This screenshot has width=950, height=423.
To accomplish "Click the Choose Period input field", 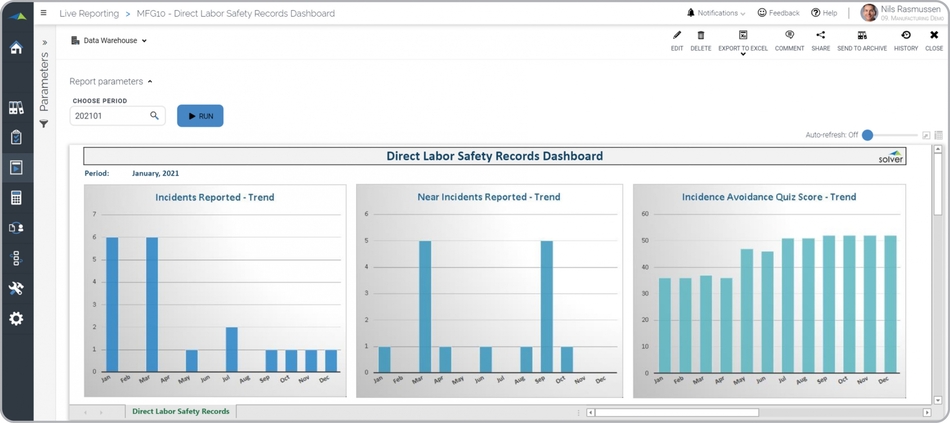I will [x=110, y=116].
